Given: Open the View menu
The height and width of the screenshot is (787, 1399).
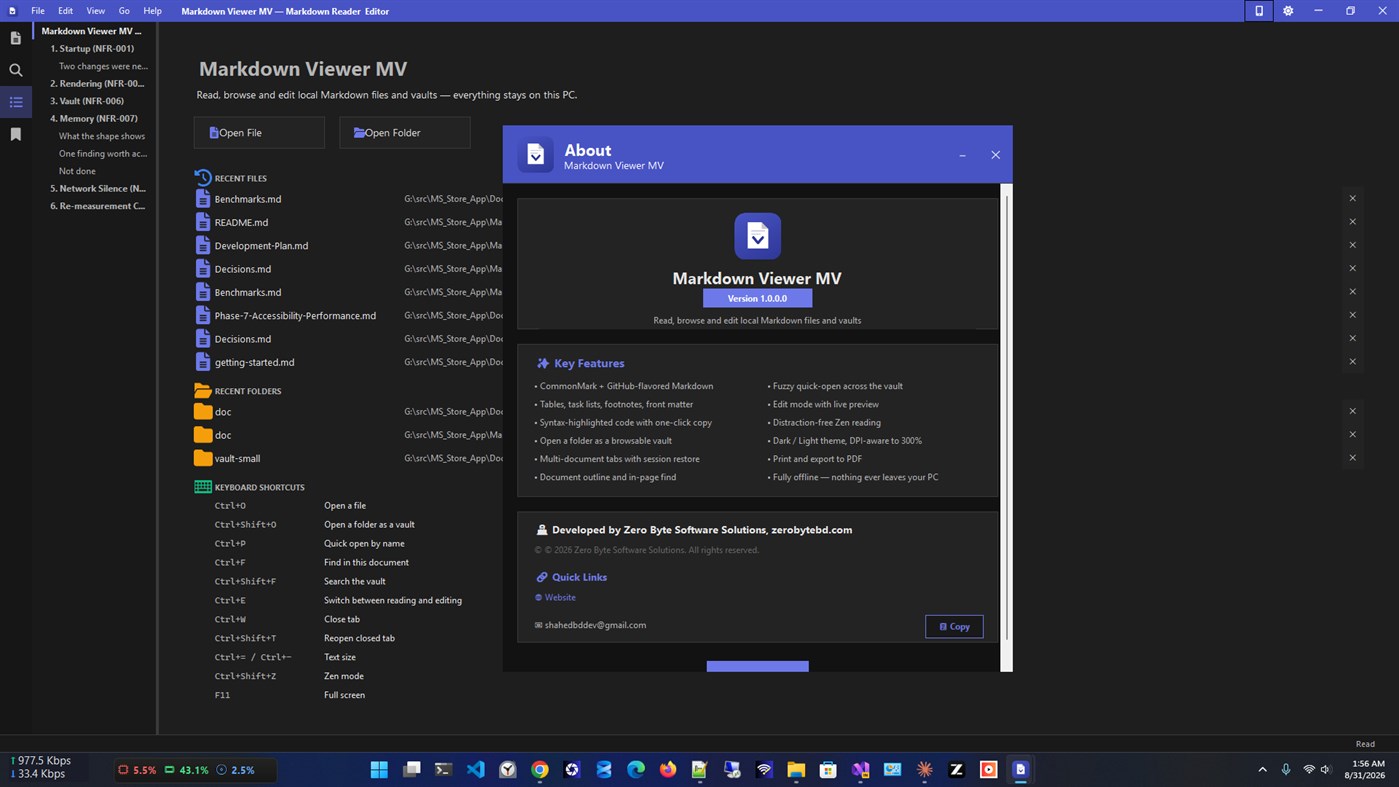Looking at the screenshot, I should 95,11.
